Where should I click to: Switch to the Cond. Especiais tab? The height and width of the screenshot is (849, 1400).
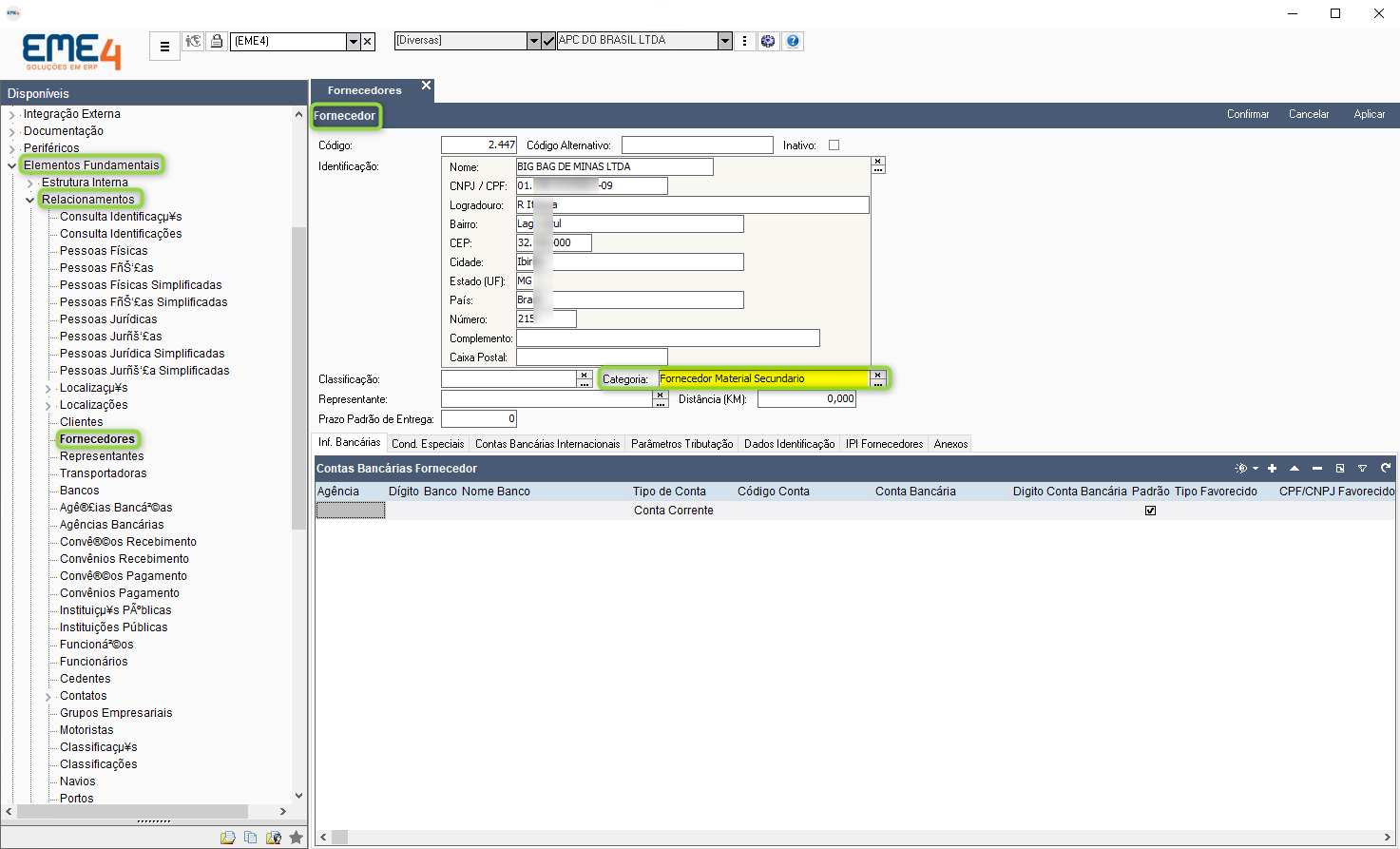click(x=428, y=444)
